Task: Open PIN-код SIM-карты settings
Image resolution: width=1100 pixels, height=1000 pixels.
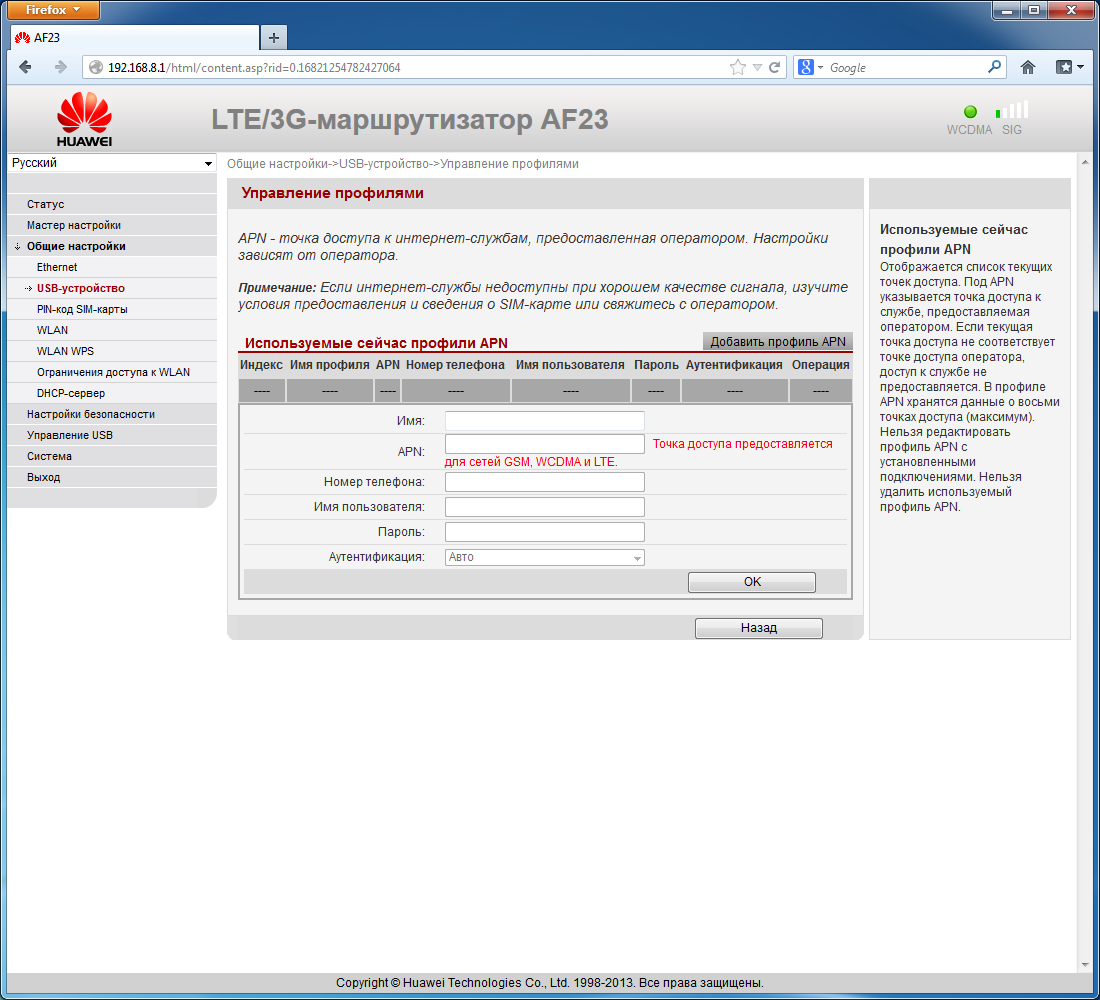Action: 82,309
